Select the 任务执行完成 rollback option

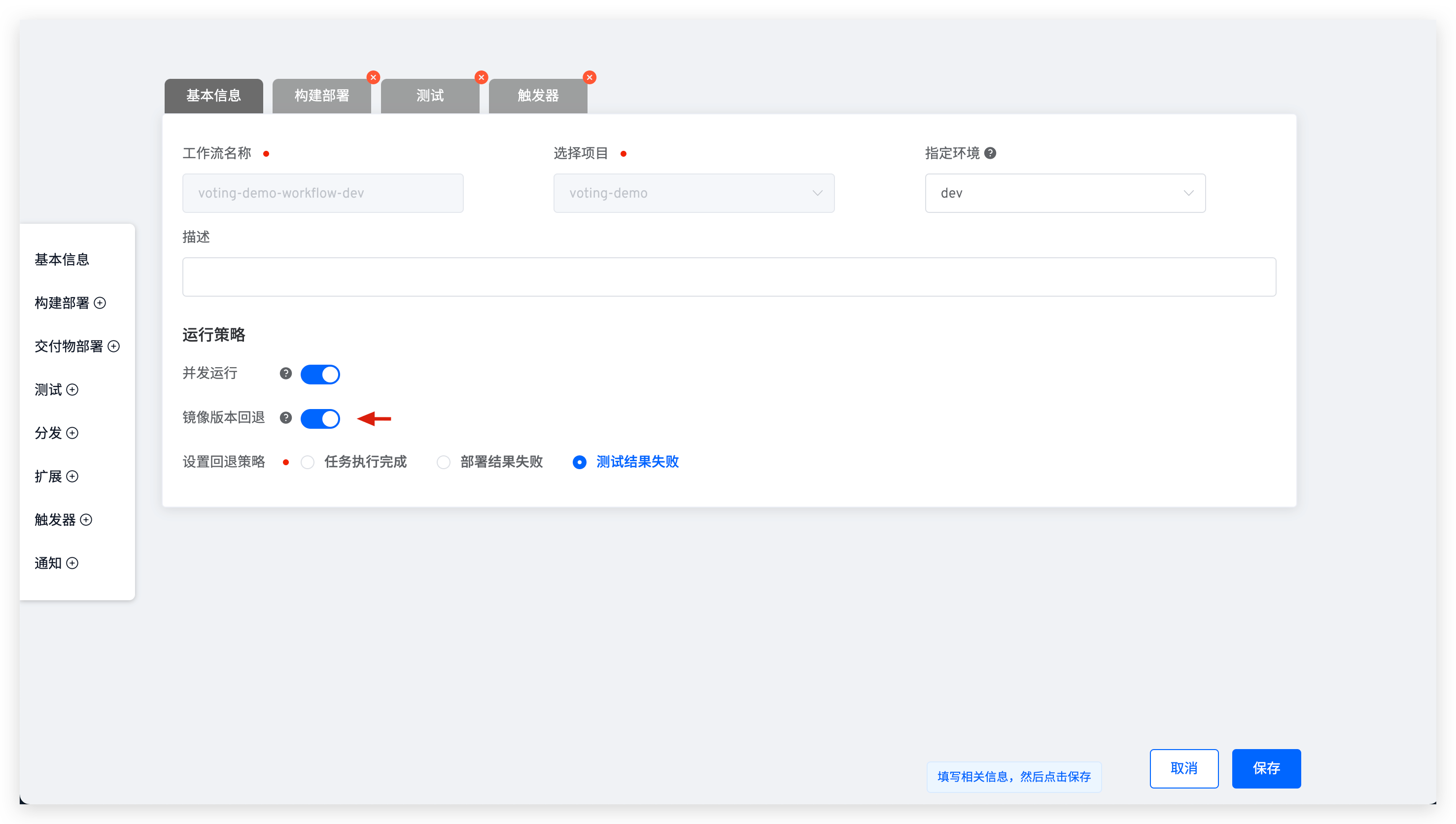pyautogui.click(x=307, y=462)
